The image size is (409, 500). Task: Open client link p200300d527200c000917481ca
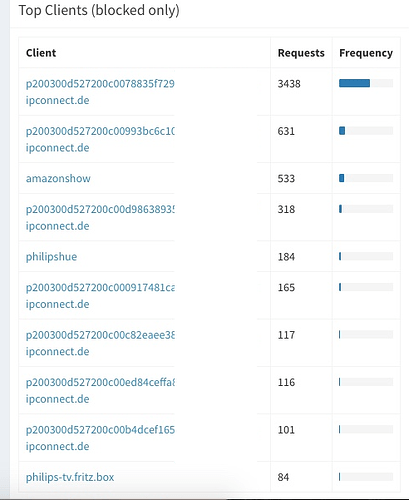[x=100, y=295]
